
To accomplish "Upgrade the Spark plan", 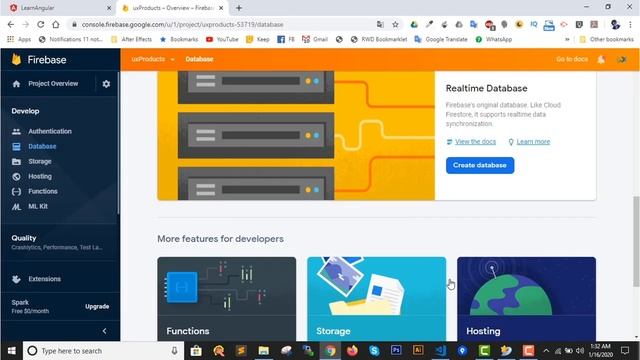I will (97, 306).
